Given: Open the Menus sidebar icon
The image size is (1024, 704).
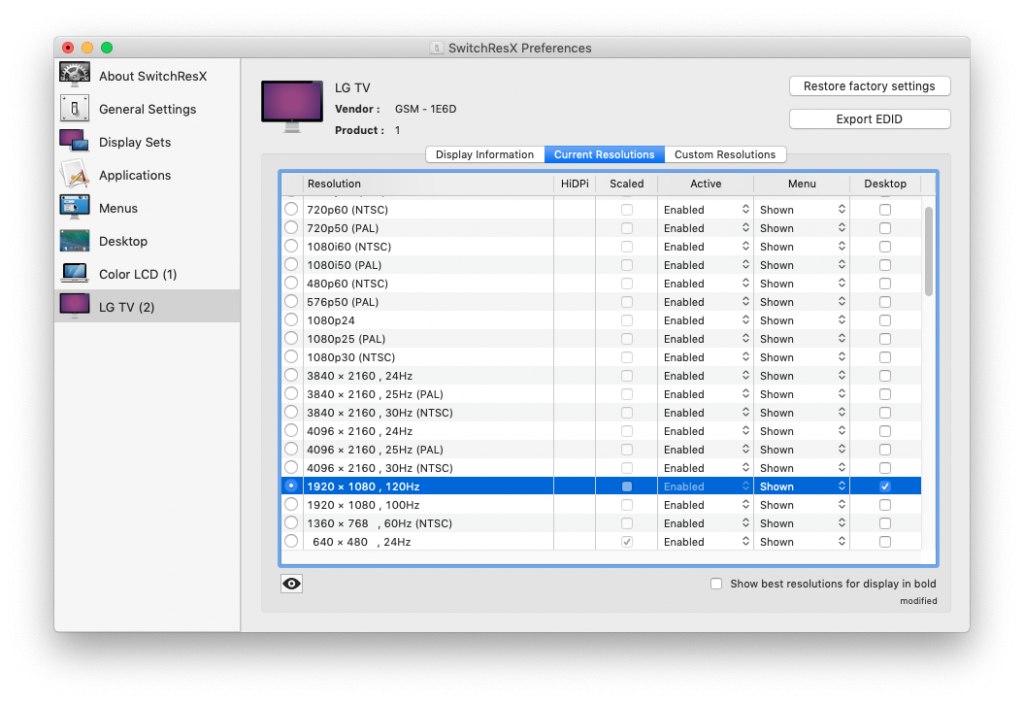Looking at the screenshot, I should click(x=75, y=208).
